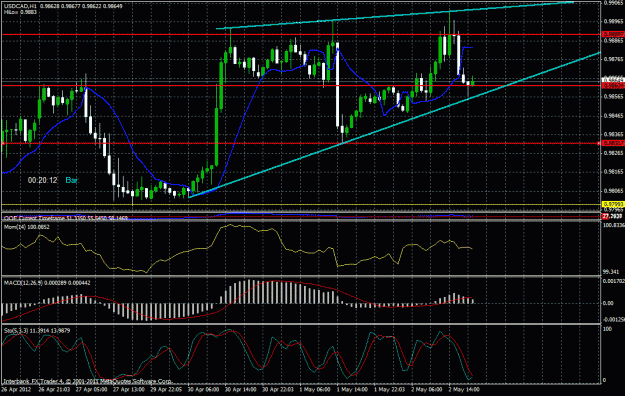Click the 1 May 22:03 time label

(x=389, y=389)
